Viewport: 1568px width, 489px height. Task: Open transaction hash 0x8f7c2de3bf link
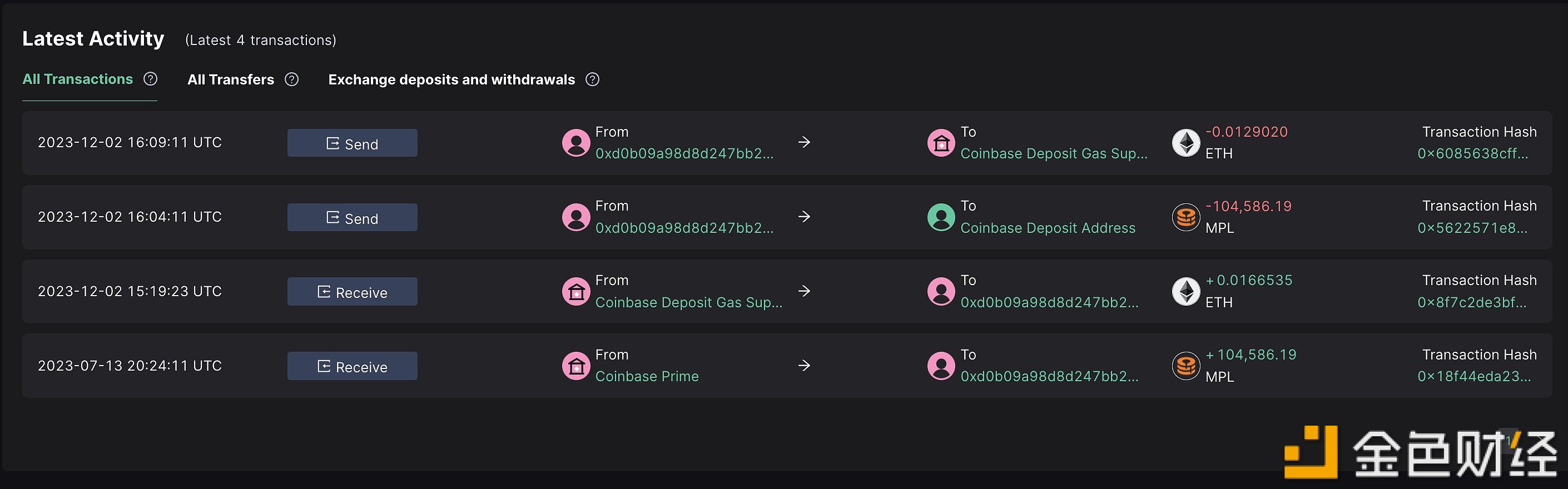[1472, 302]
